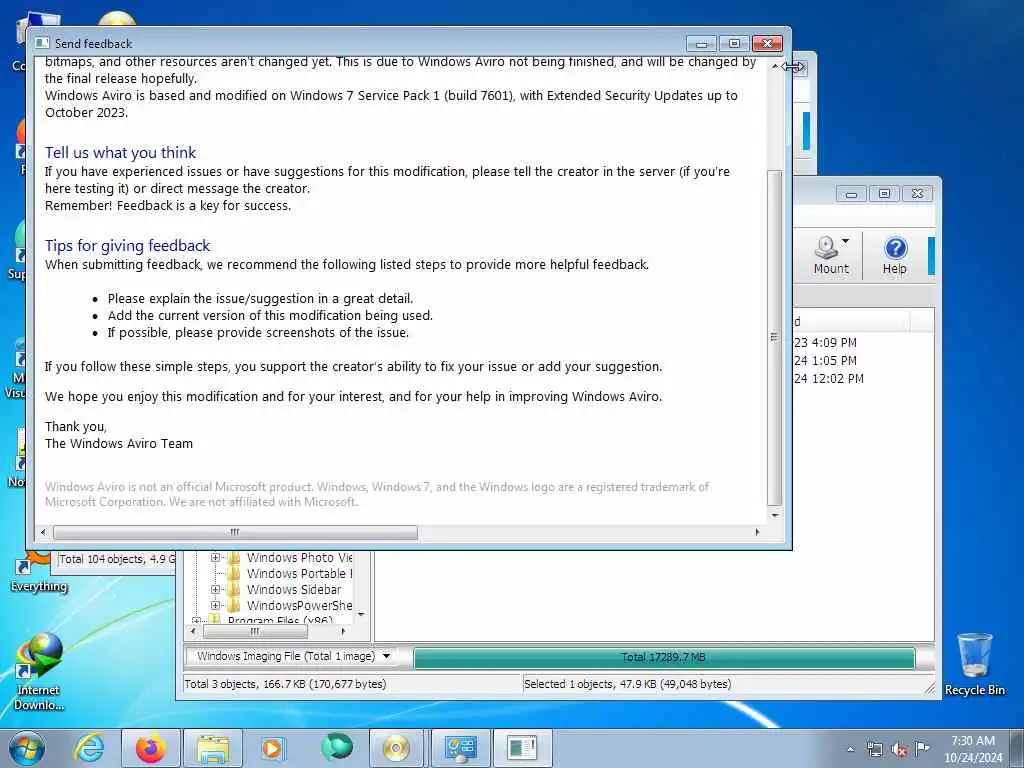Click 'Selected 1 objects' status bar text
This screenshot has width=1024, height=768.
point(628,684)
